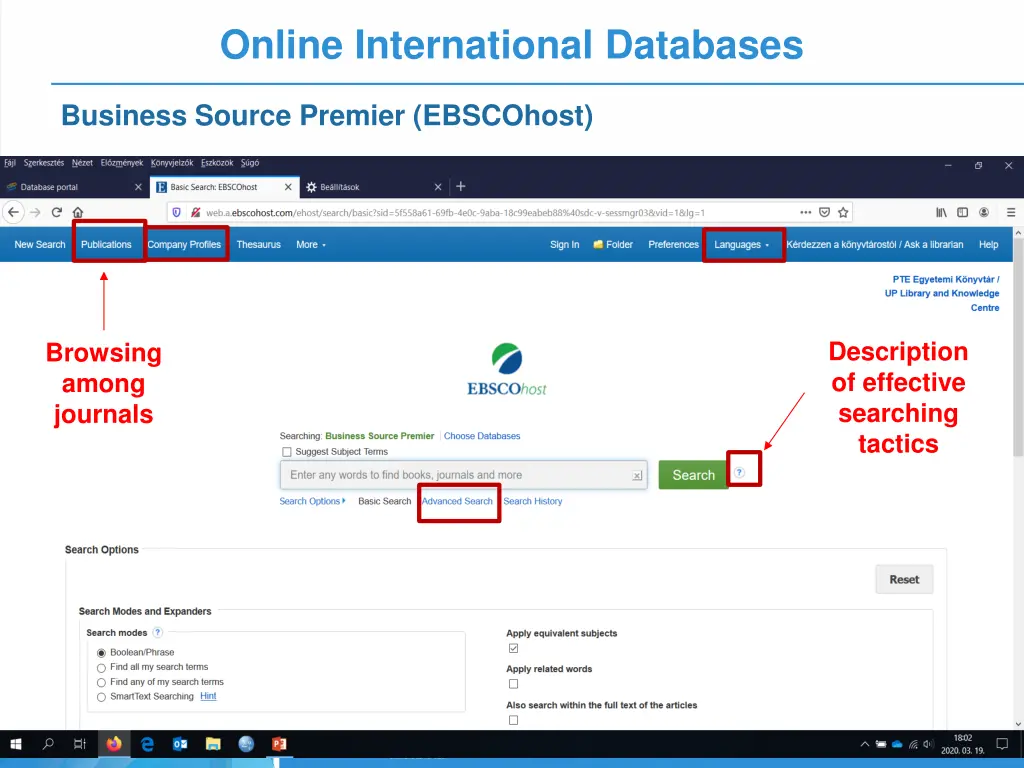Screen dimensions: 1024x768
Task: Open the notification center icon
Action: 1002,744
